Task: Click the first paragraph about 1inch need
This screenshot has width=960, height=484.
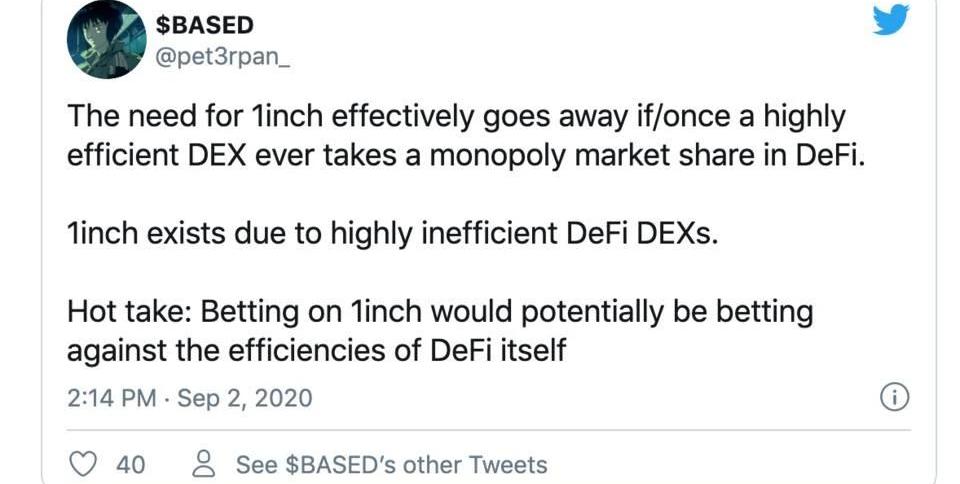Action: pyautogui.click(x=465, y=136)
